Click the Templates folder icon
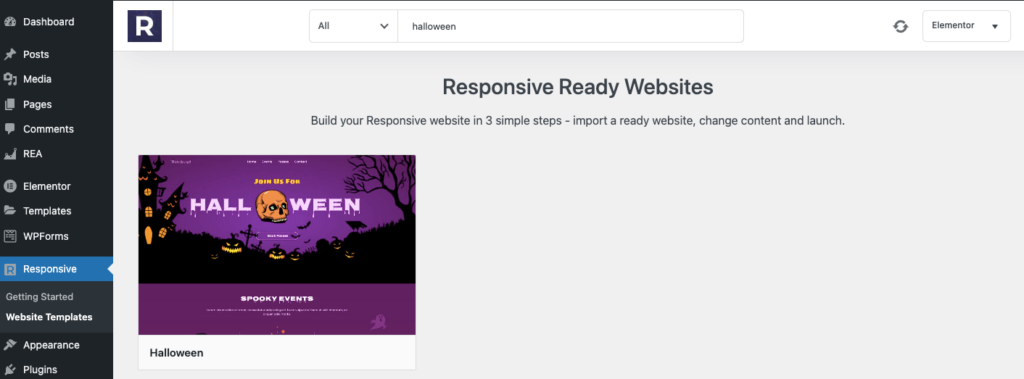The width and height of the screenshot is (1024, 379). [x=10, y=211]
